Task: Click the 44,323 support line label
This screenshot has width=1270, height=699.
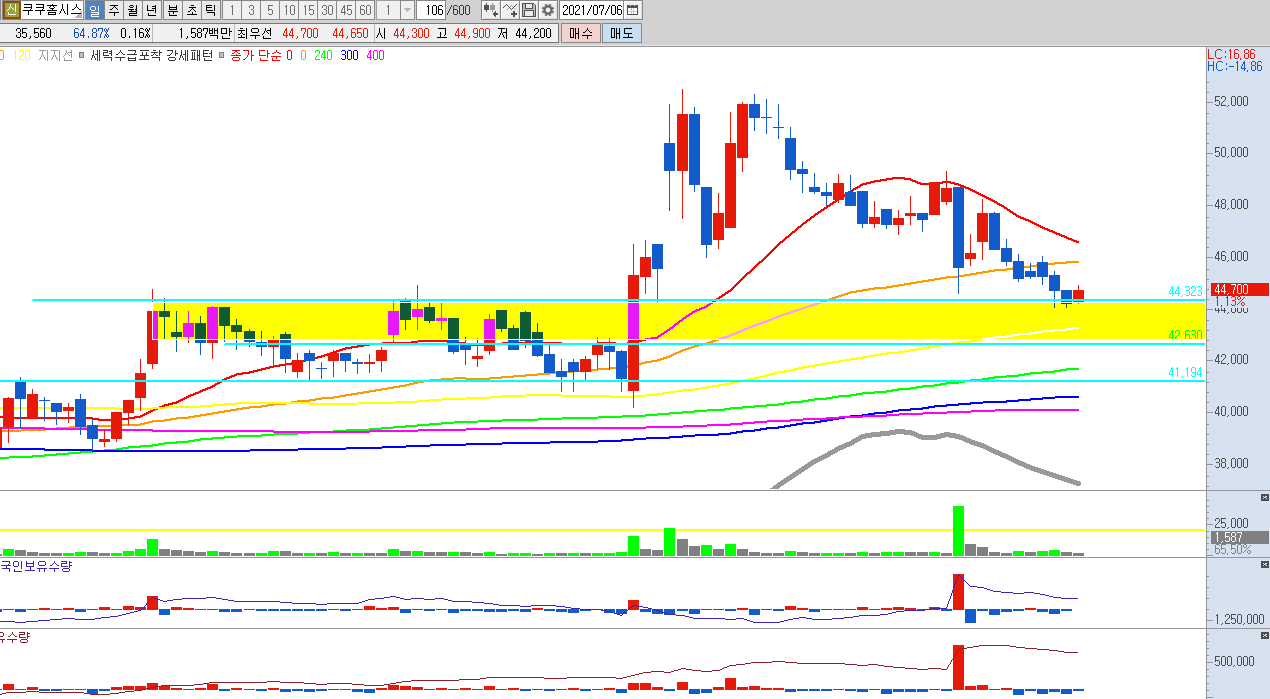Action: pos(1185,291)
